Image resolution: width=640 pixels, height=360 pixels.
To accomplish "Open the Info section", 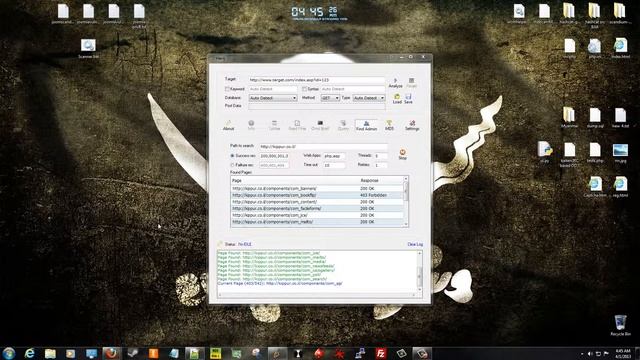I will pos(251,125).
